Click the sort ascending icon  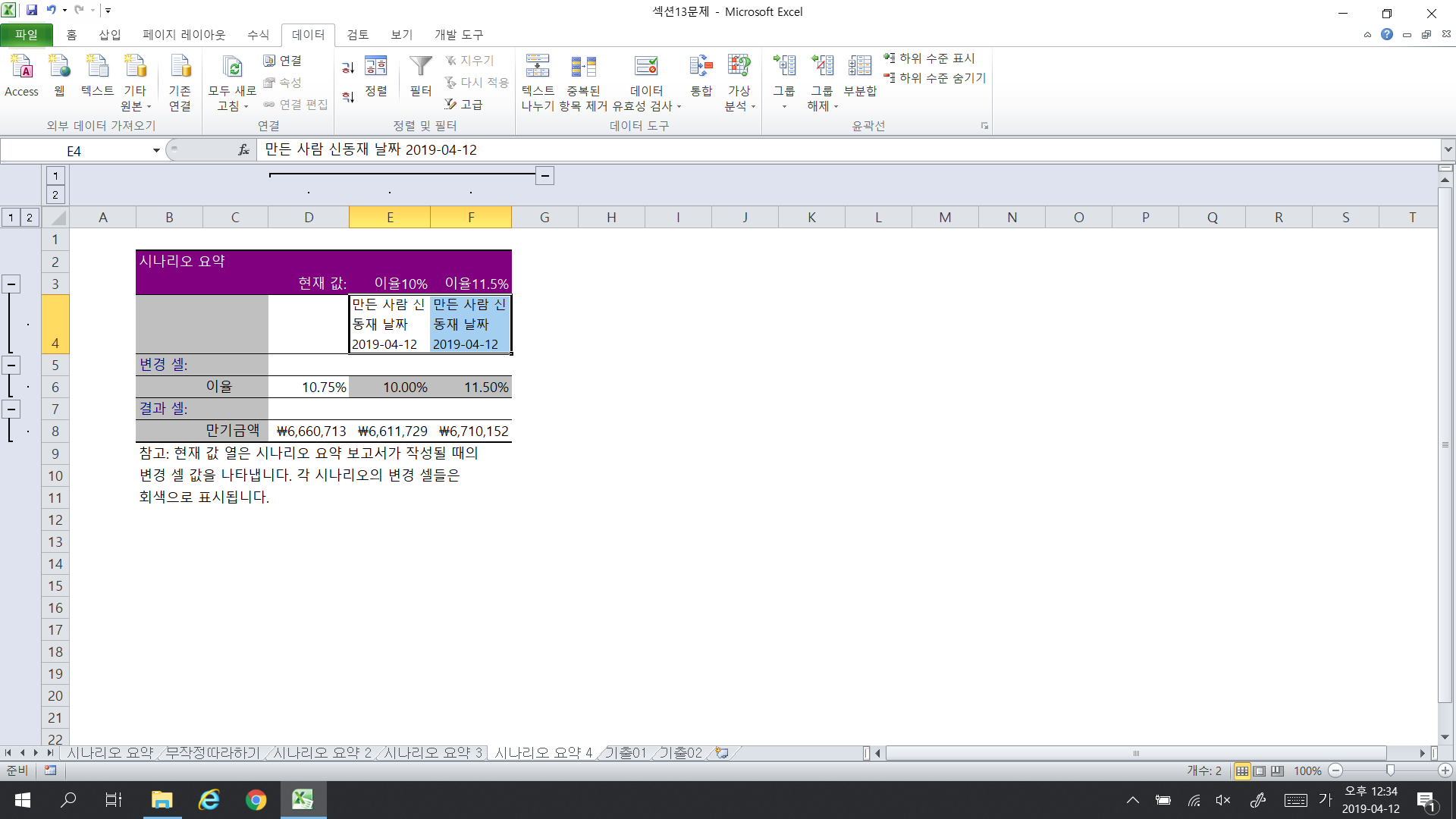click(348, 68)
